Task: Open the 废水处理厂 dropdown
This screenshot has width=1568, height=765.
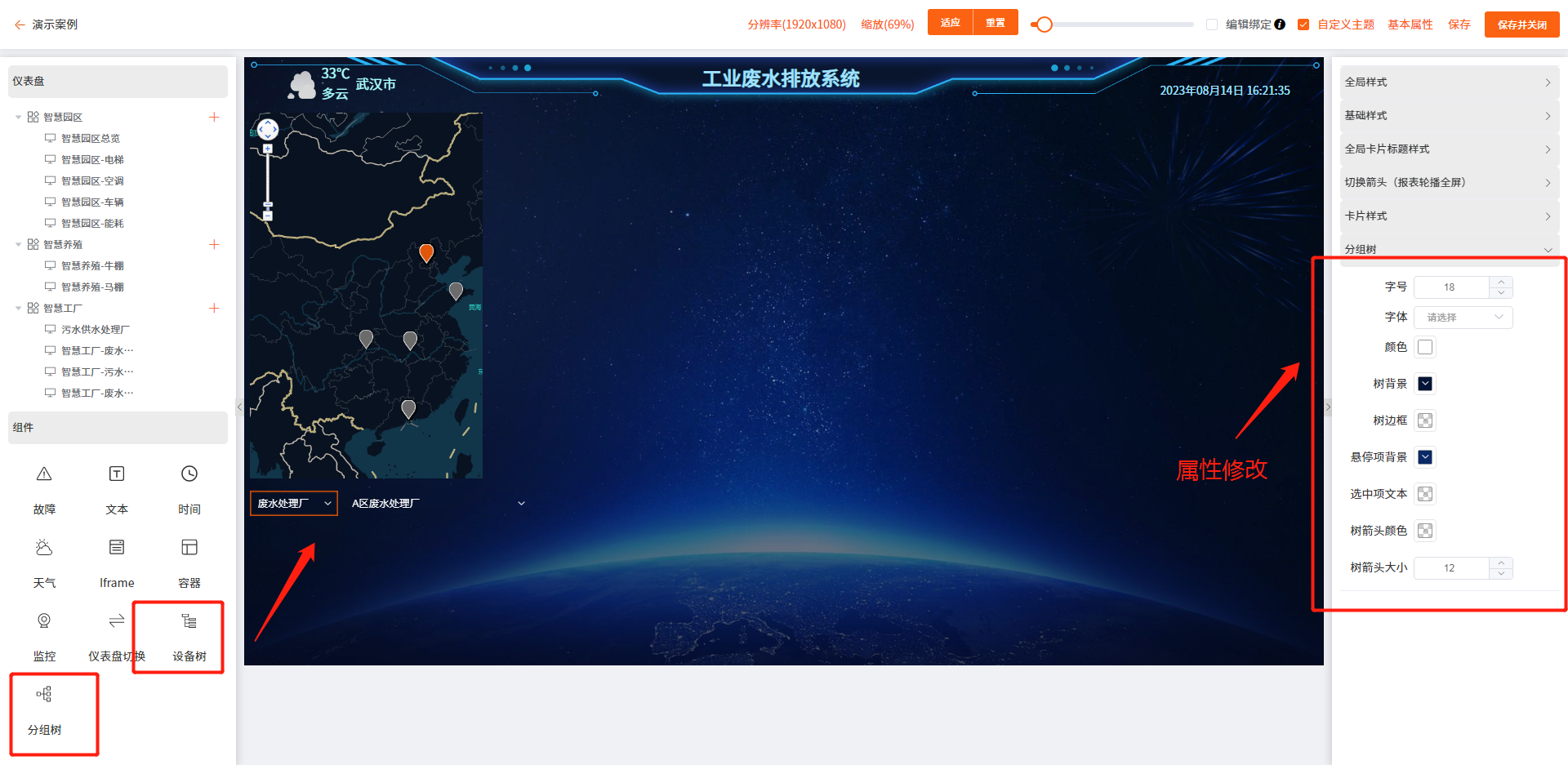Action: pyautogui.click(x=294, y=504)
